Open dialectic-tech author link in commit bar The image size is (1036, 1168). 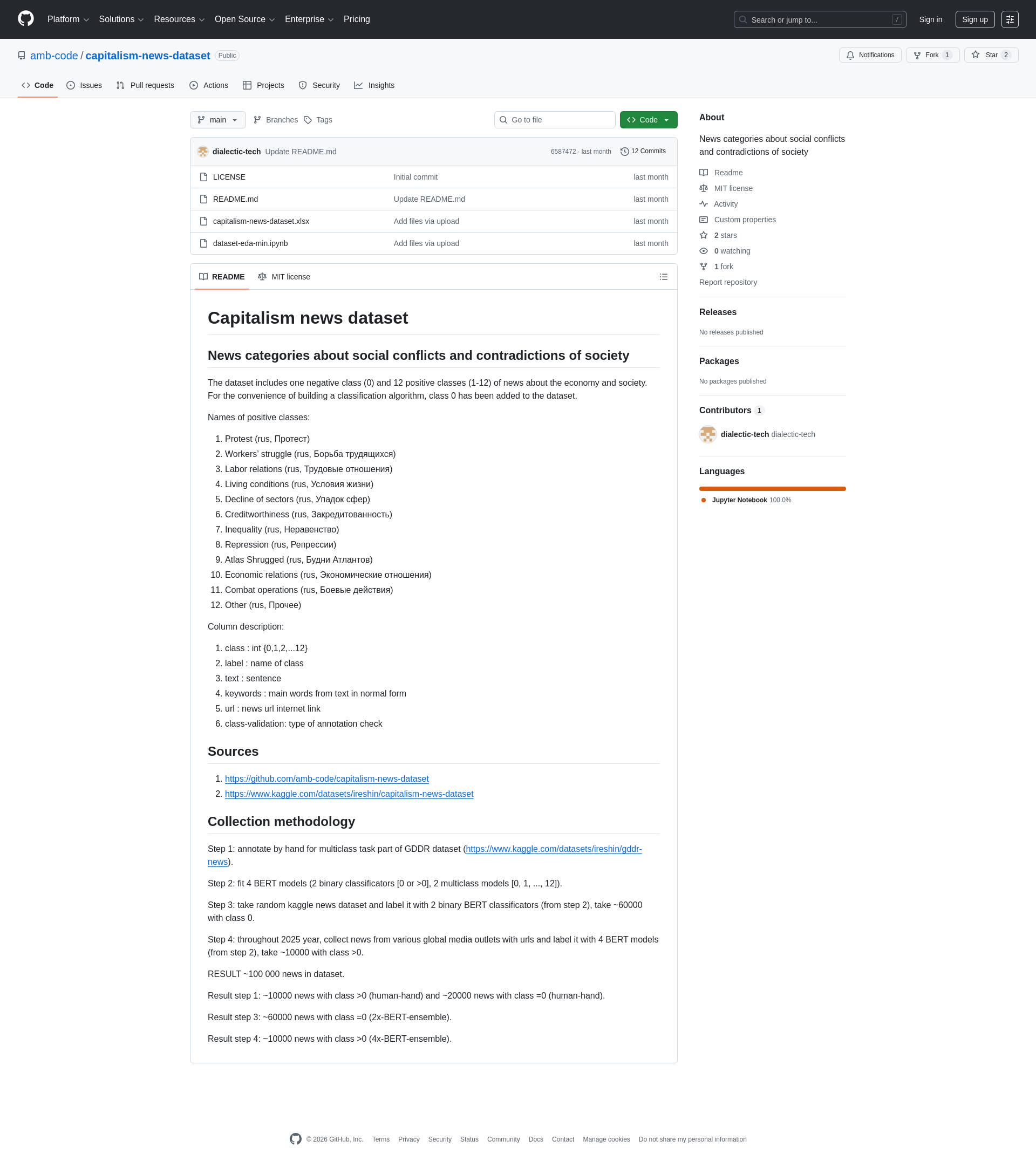coord(236,152)
